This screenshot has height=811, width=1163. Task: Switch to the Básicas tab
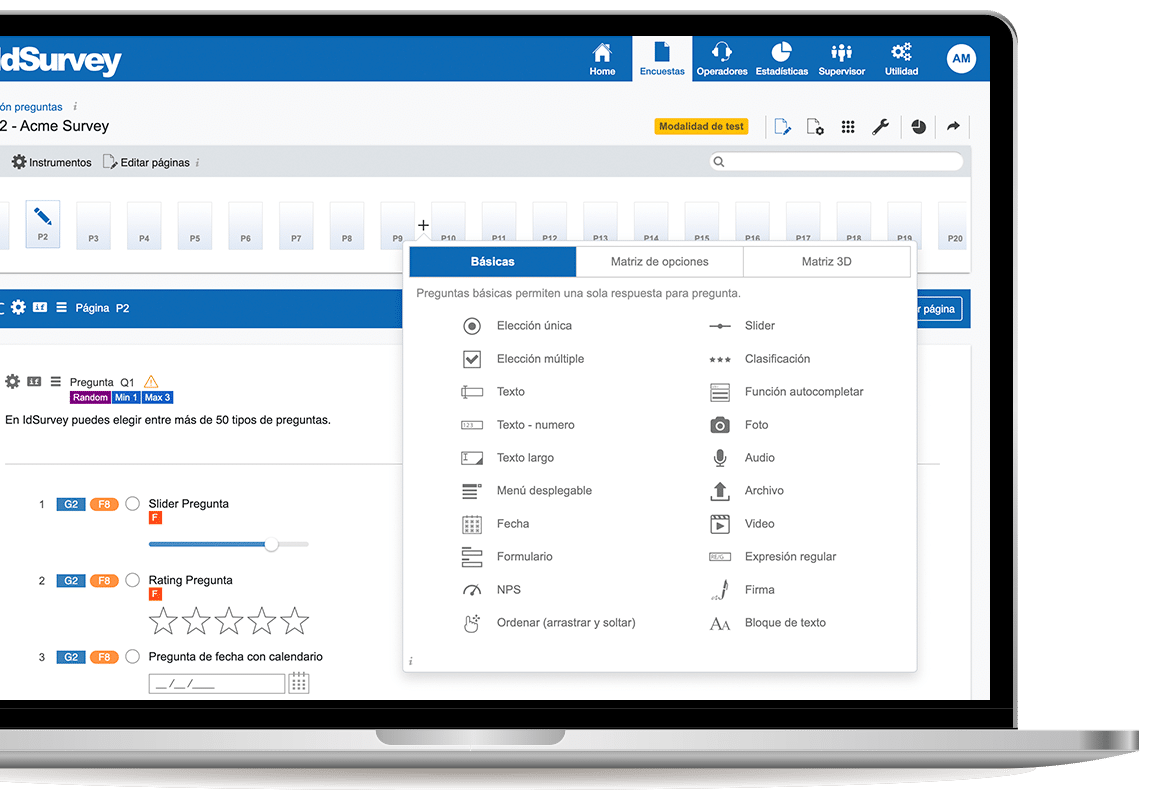[x=492, y=262]
